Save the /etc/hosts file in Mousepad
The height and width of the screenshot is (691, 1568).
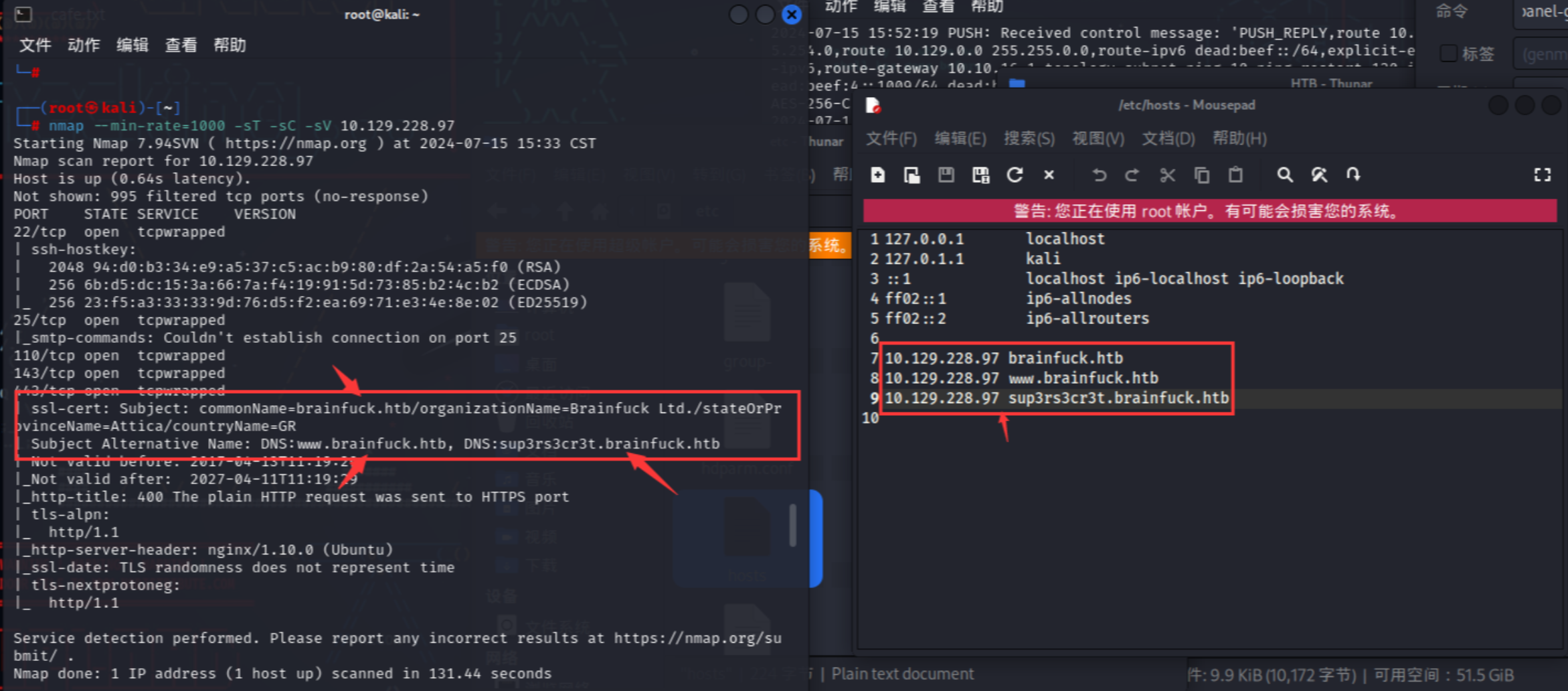pos(946,175)
